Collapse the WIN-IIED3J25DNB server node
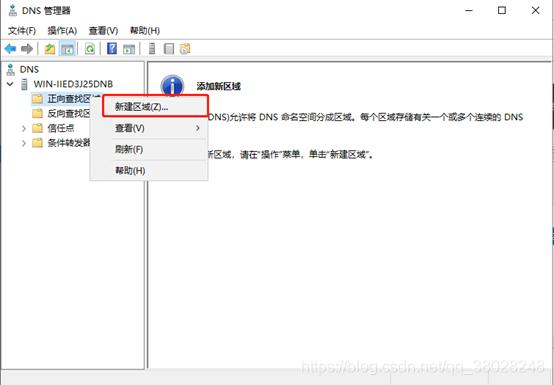Screen dimensions: 554x385 (10, 84)
